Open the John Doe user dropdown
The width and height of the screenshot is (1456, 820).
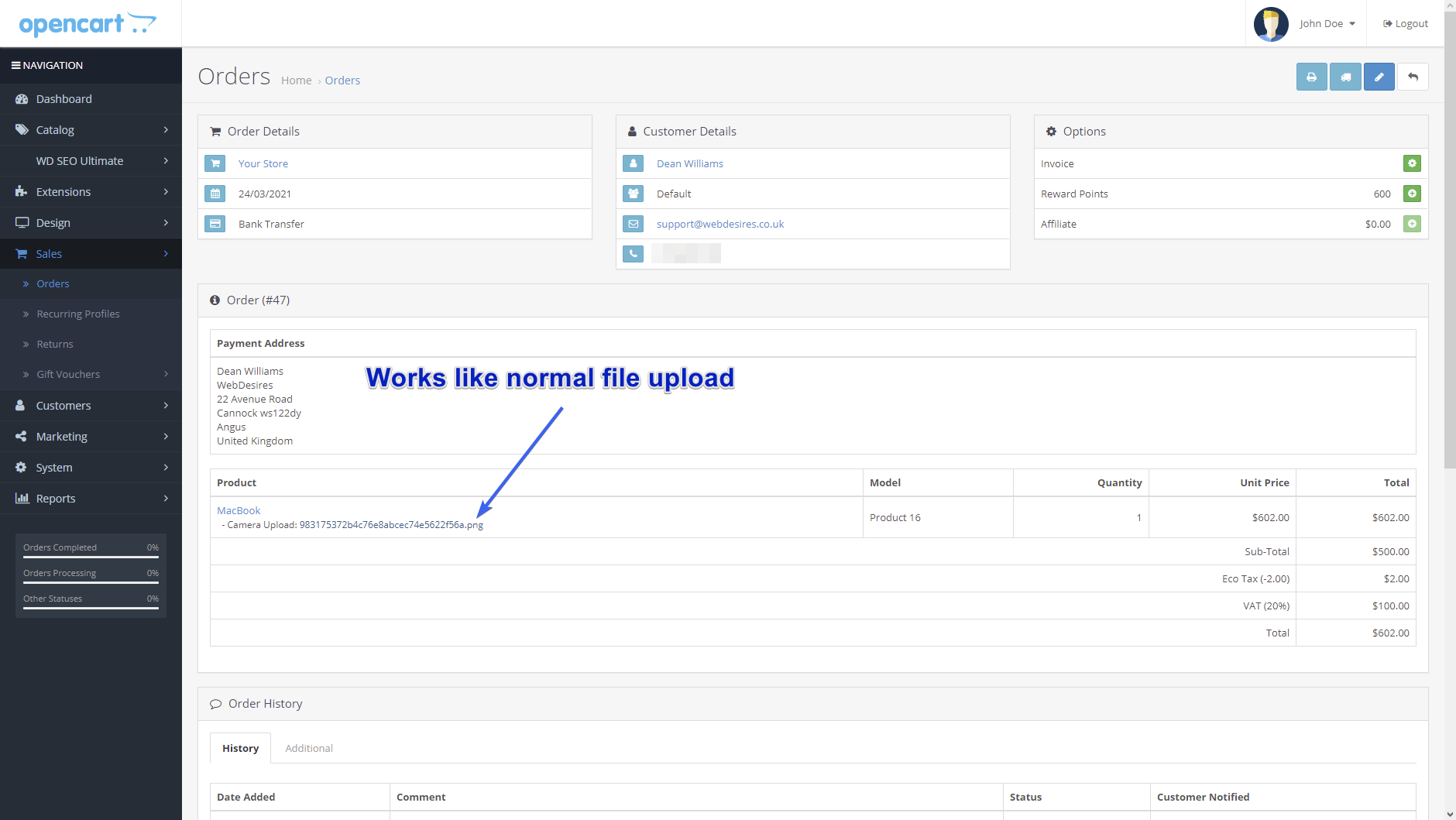pyautogui.click(x=1327, y=24)
